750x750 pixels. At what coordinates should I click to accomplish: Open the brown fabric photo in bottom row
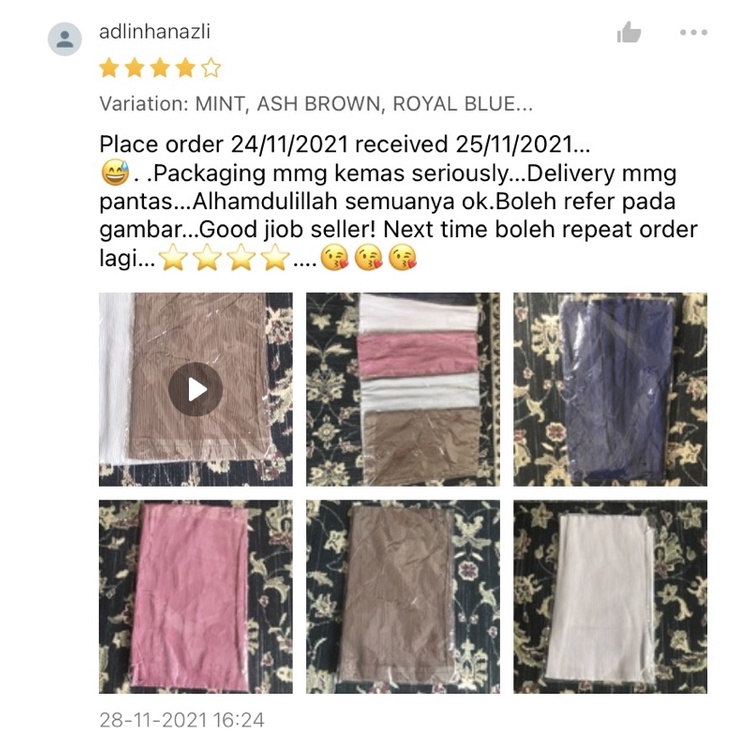[x=403, y=596]
